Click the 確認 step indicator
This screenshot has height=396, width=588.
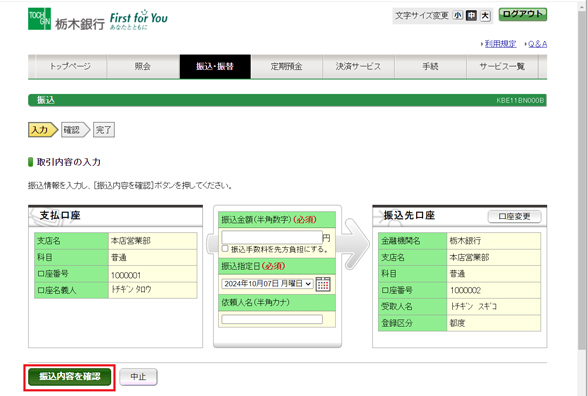point(75,130)
